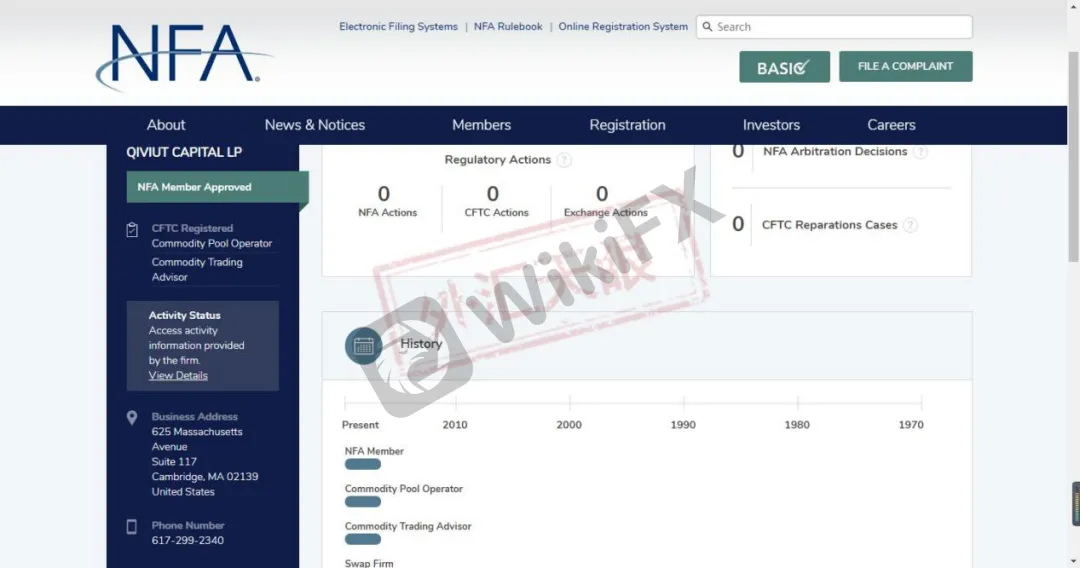Click the Exchange Actions count

pyautogui.click(x=602, y=194)
